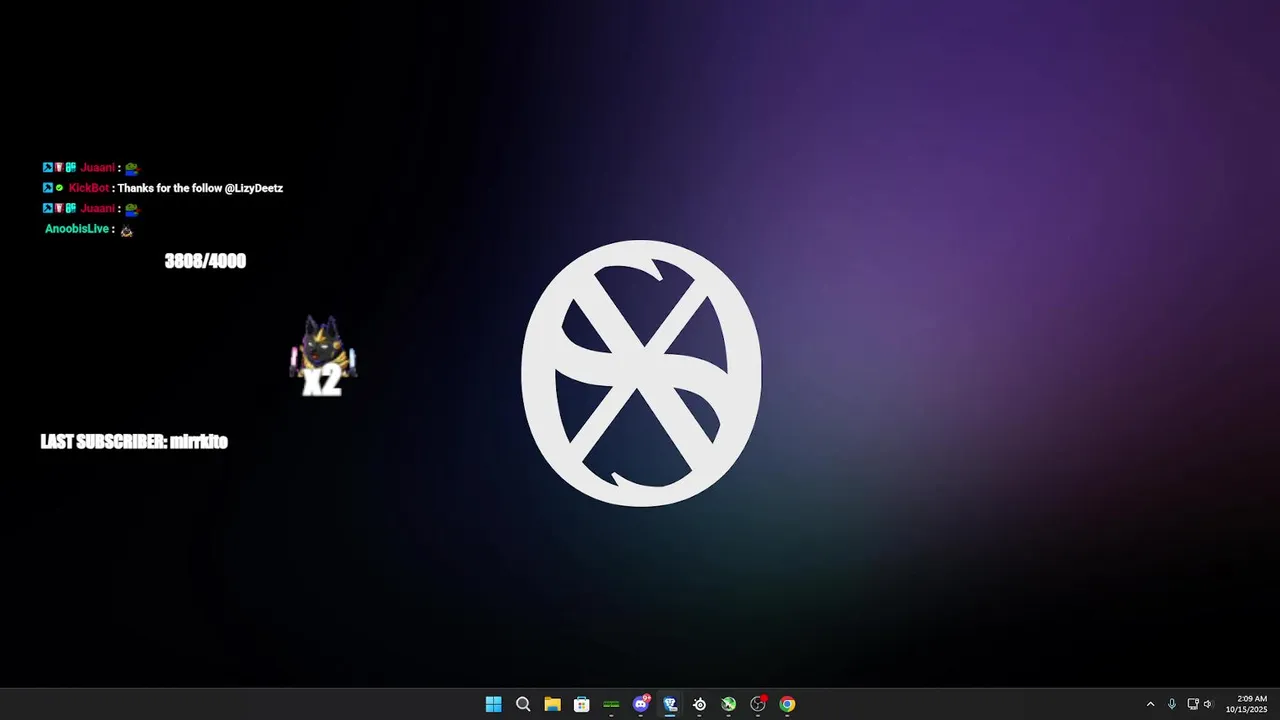Open Microsoft Store from the taskbar

coord(582,704)
